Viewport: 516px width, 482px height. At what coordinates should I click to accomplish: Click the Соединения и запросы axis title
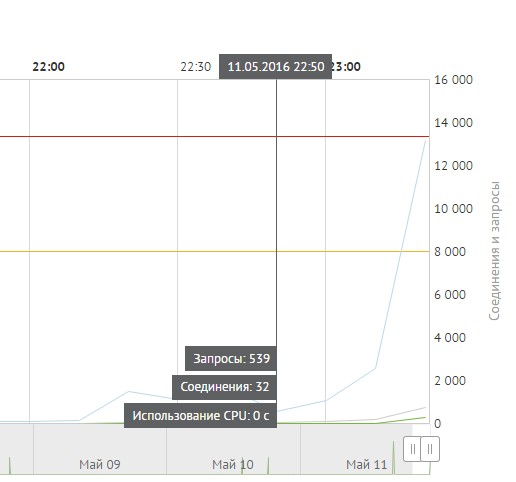tap(494, 251)
